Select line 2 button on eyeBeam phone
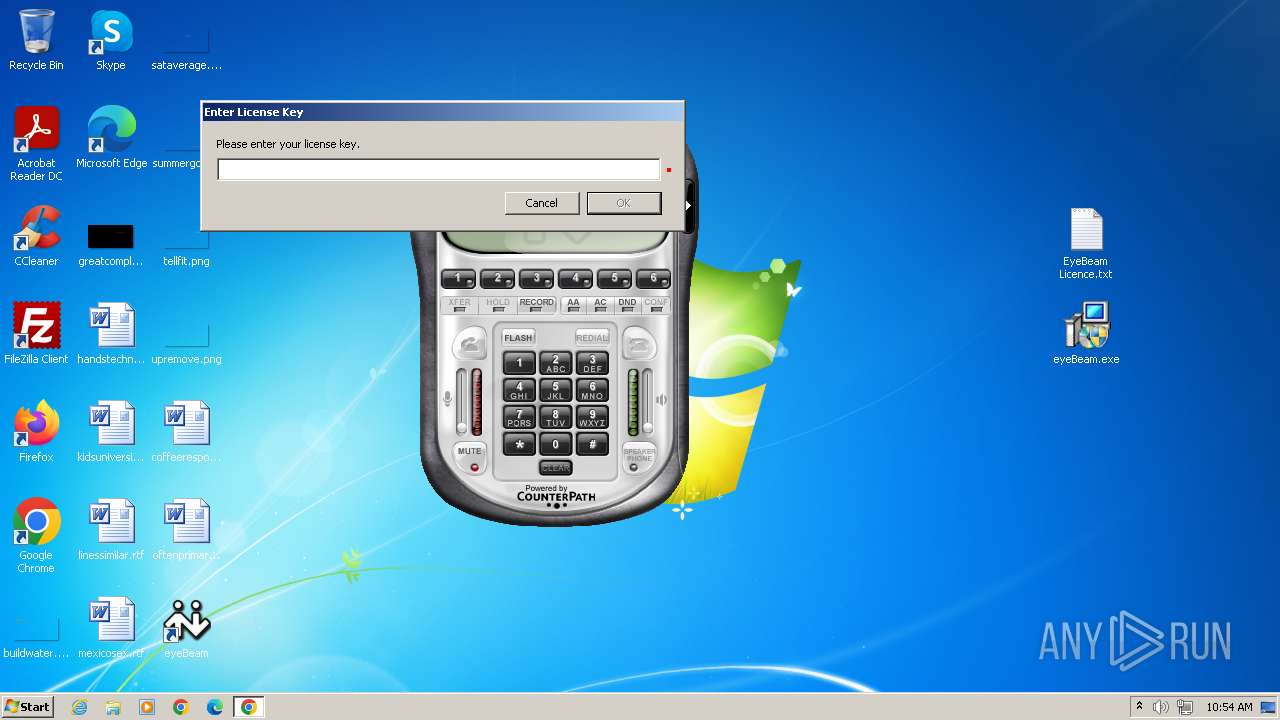The image size is (1280, 720). [497, 278]
